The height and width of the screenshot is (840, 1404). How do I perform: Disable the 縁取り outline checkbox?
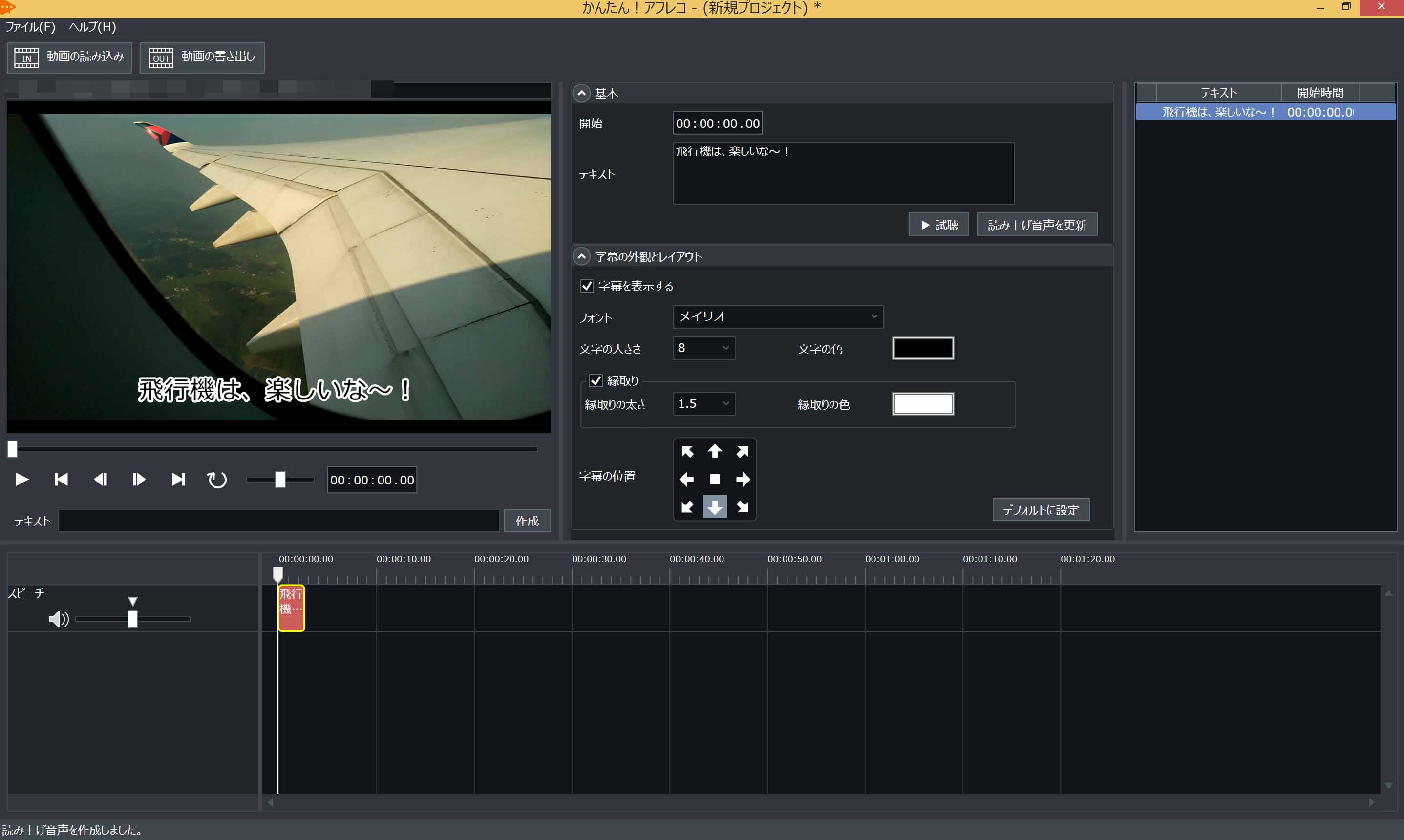coord(596,380)
